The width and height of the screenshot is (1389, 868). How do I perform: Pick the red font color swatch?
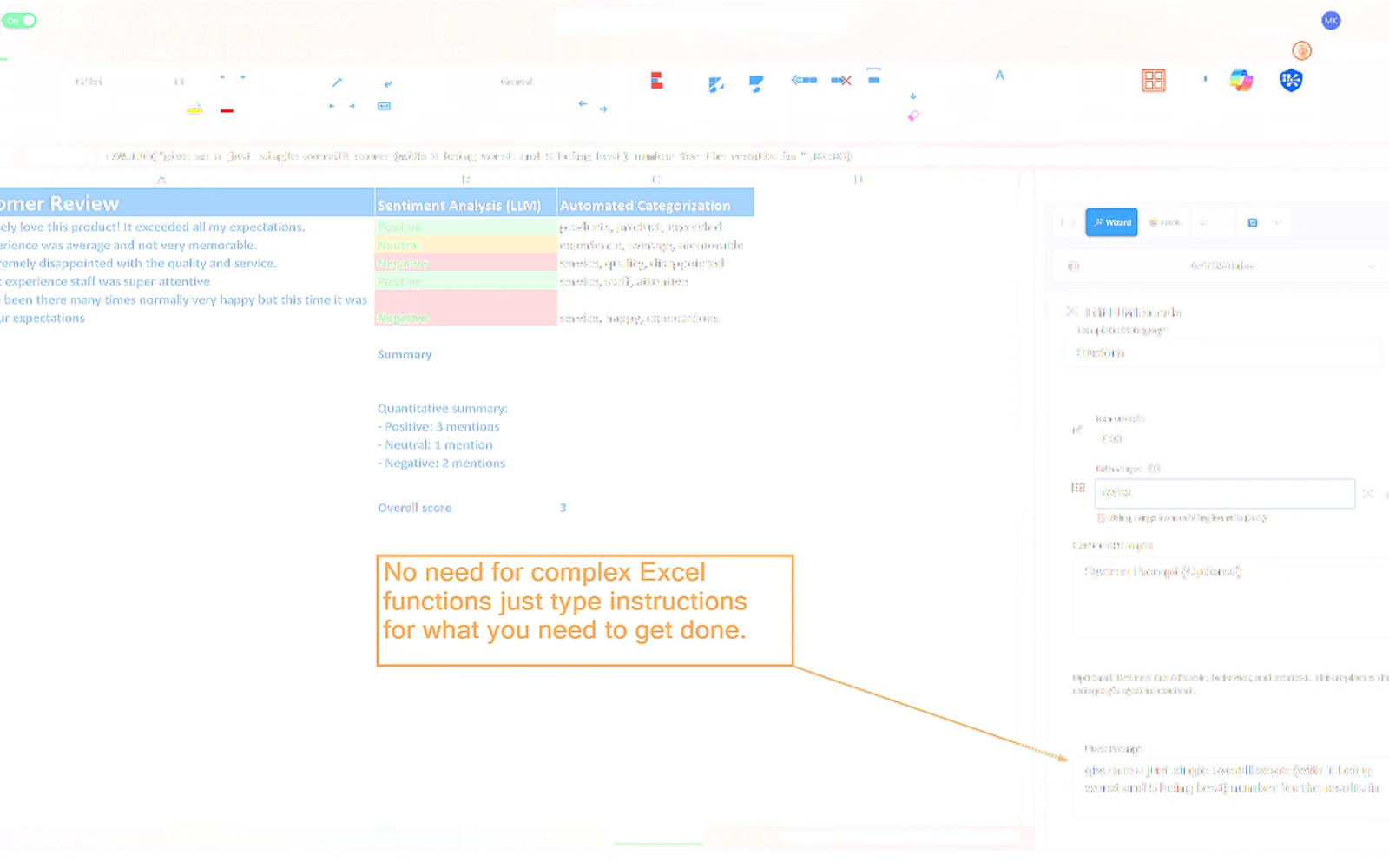[x=227, y=110]
